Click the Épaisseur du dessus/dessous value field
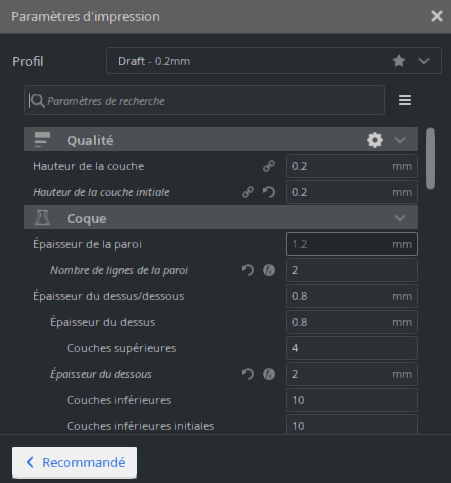The width and height of the screenshot is (451, 483). click(352, 296)
